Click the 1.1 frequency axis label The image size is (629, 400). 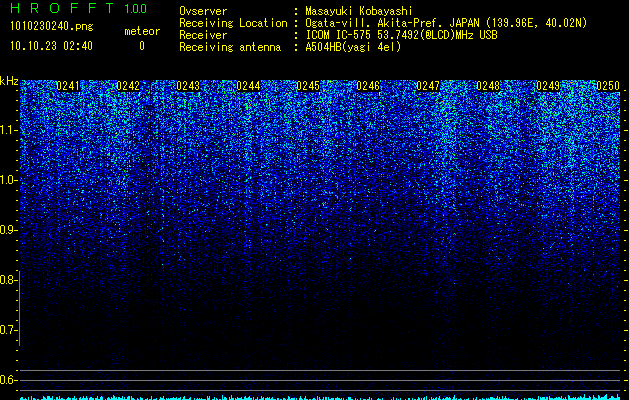[x=8, y=130]
